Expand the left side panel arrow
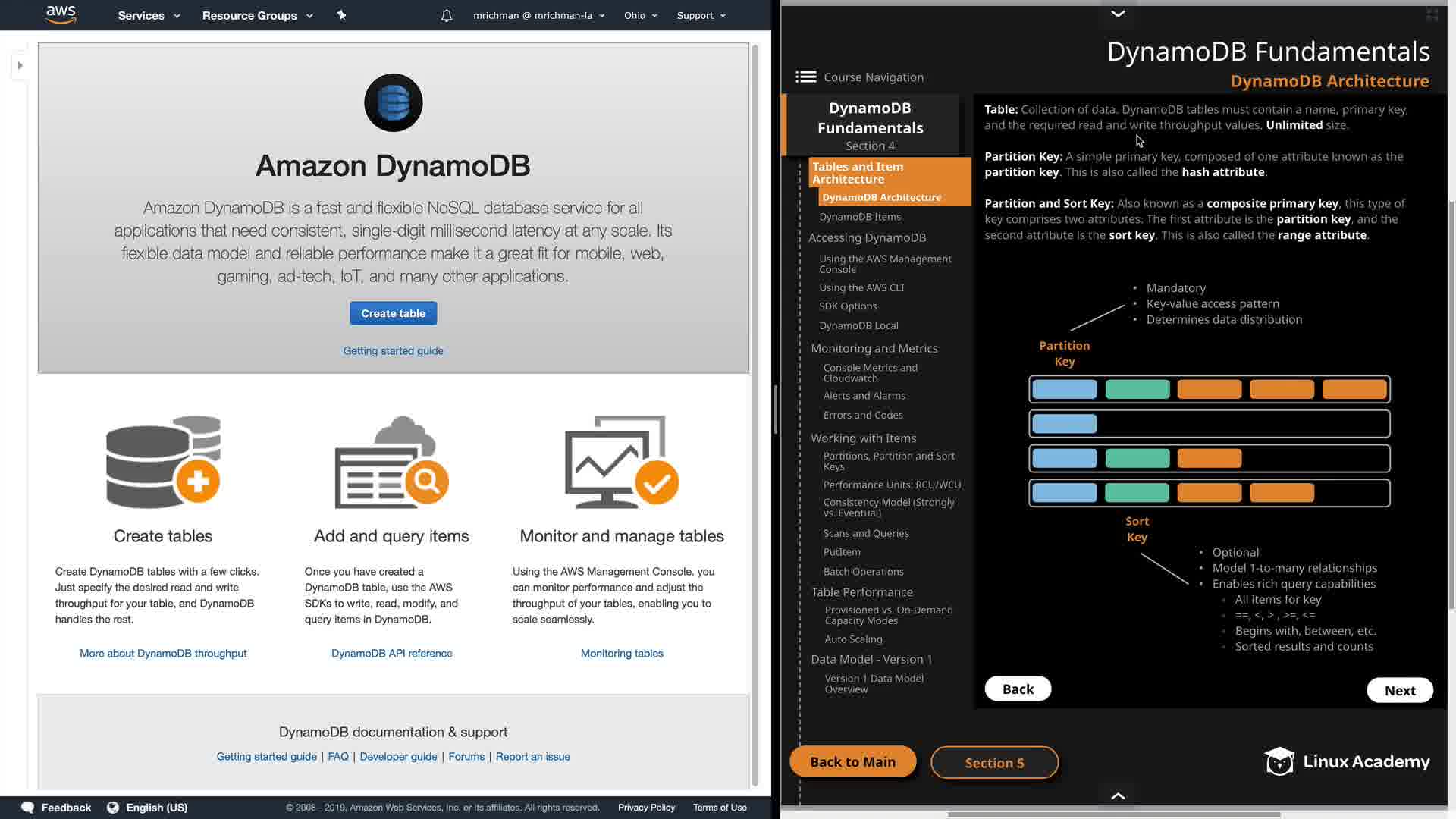 point(20,65)
